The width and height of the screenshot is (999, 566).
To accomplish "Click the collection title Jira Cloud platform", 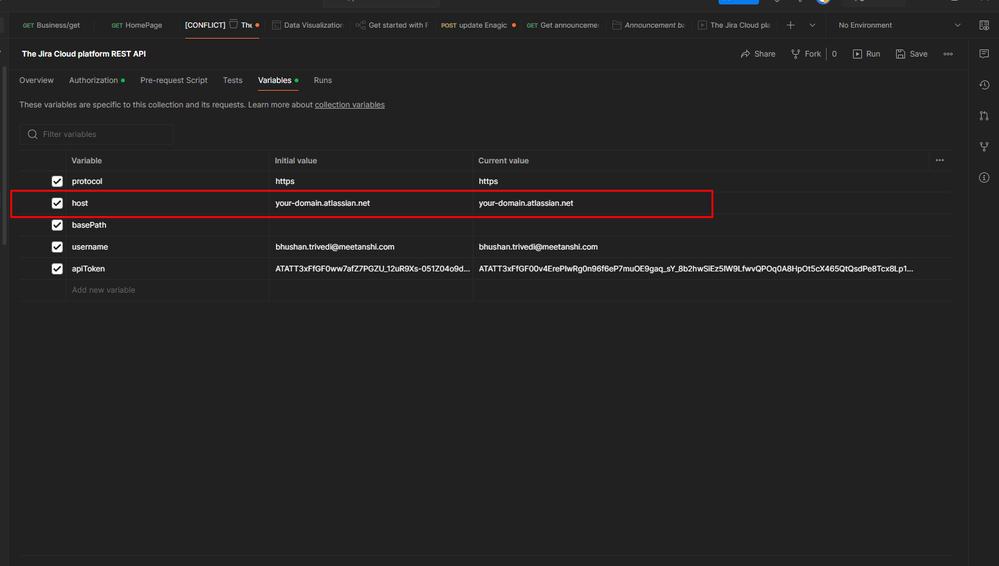I will [x=83, y=54].
